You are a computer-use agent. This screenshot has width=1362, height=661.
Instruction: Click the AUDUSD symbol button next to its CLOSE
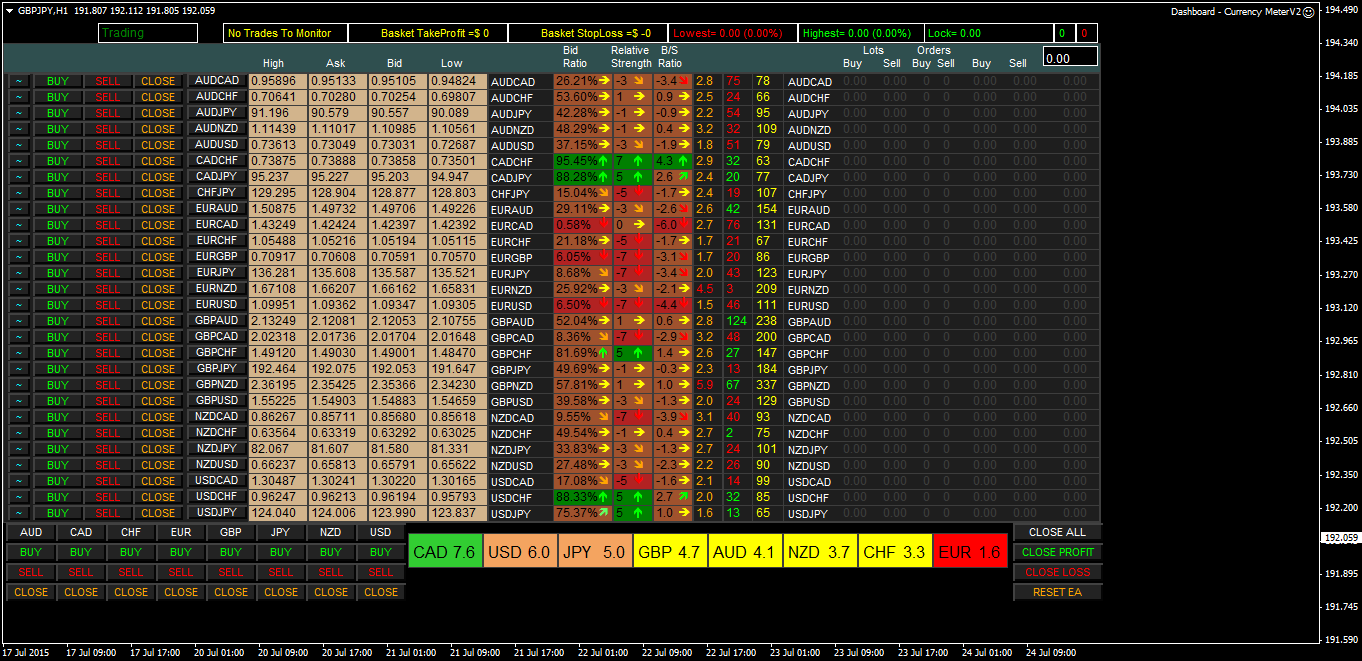tap(217, 144)
